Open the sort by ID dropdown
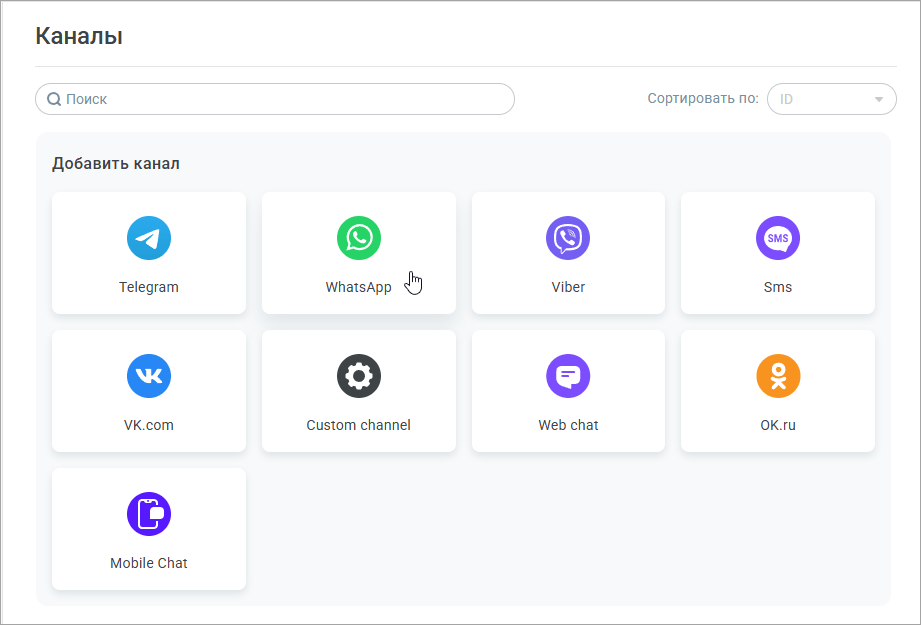The height and width of the screenshot is (625, 921). point(832,99)
